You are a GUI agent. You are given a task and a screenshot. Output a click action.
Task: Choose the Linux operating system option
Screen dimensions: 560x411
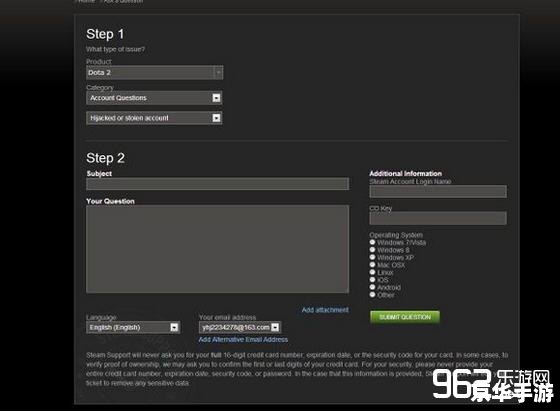pyautogui.click(x=372, y=272)
